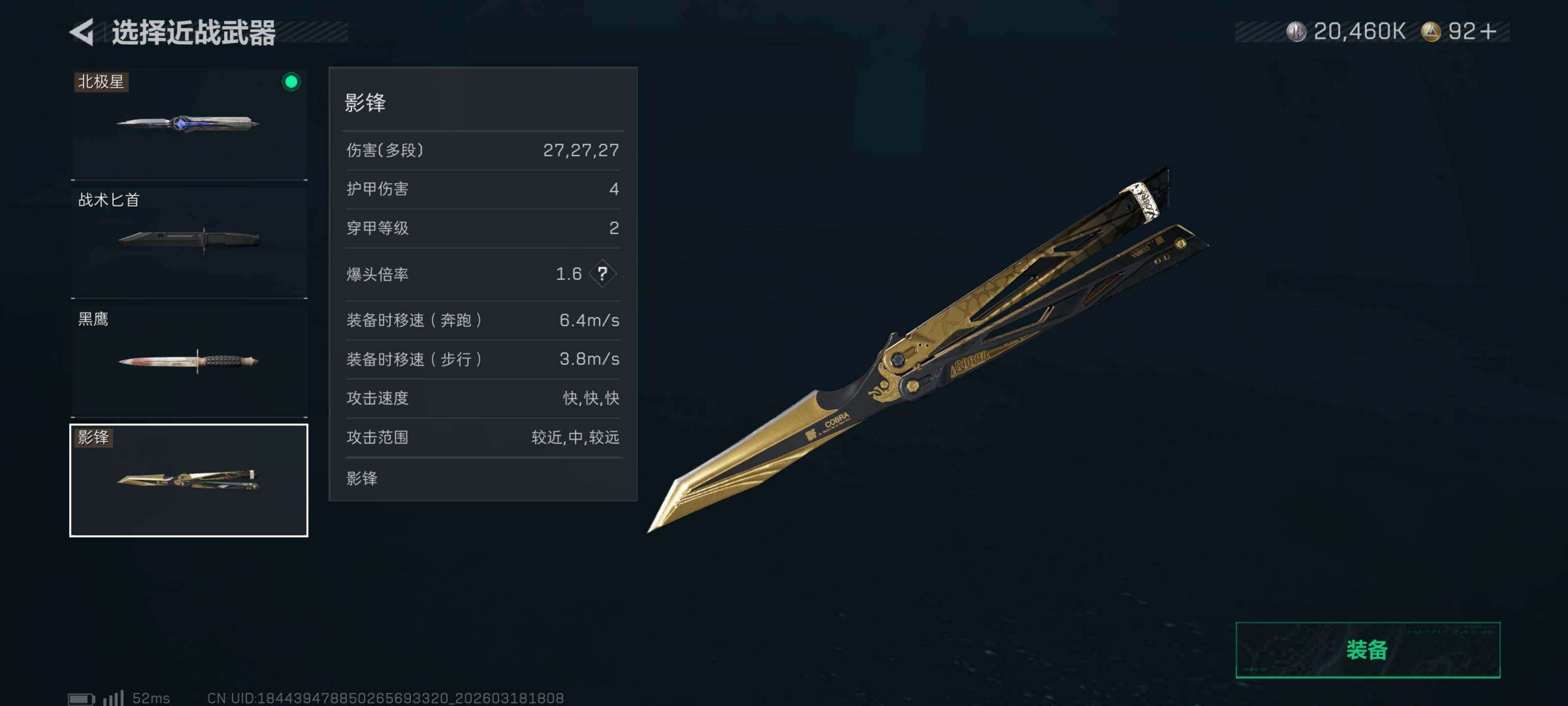Click the 爆头倍率 stat row
Screen dimensions: 1568x706
(483, 274)
